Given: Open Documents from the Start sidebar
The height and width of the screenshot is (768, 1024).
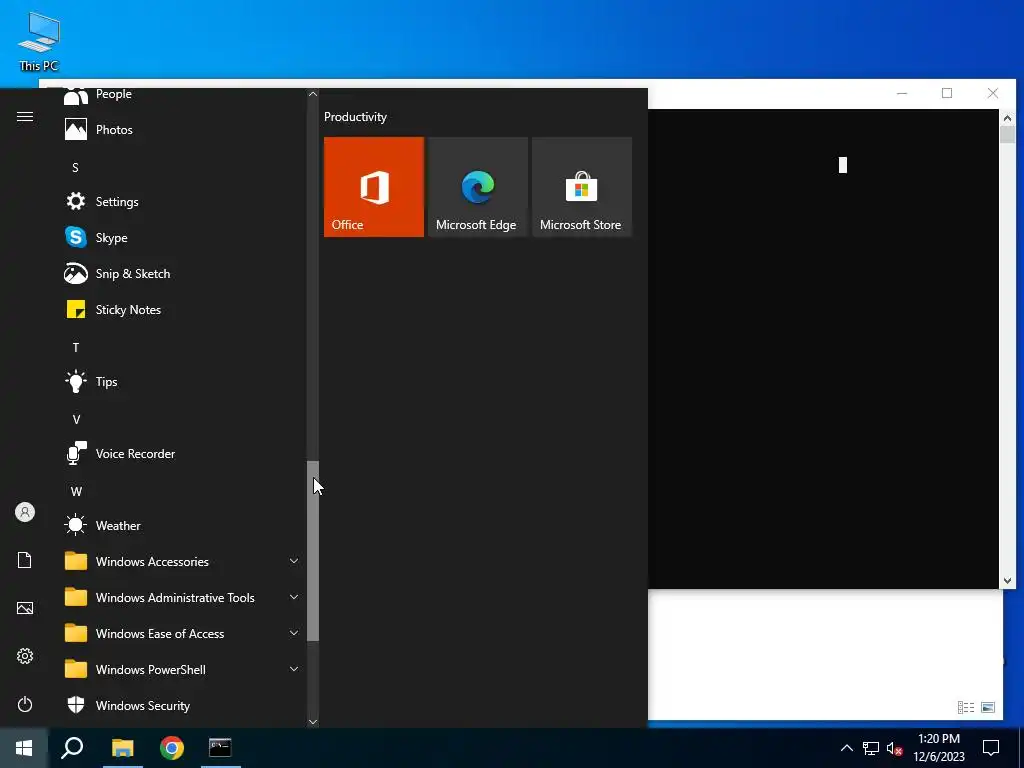Looking at the screenshot, I should pos(25,560).
